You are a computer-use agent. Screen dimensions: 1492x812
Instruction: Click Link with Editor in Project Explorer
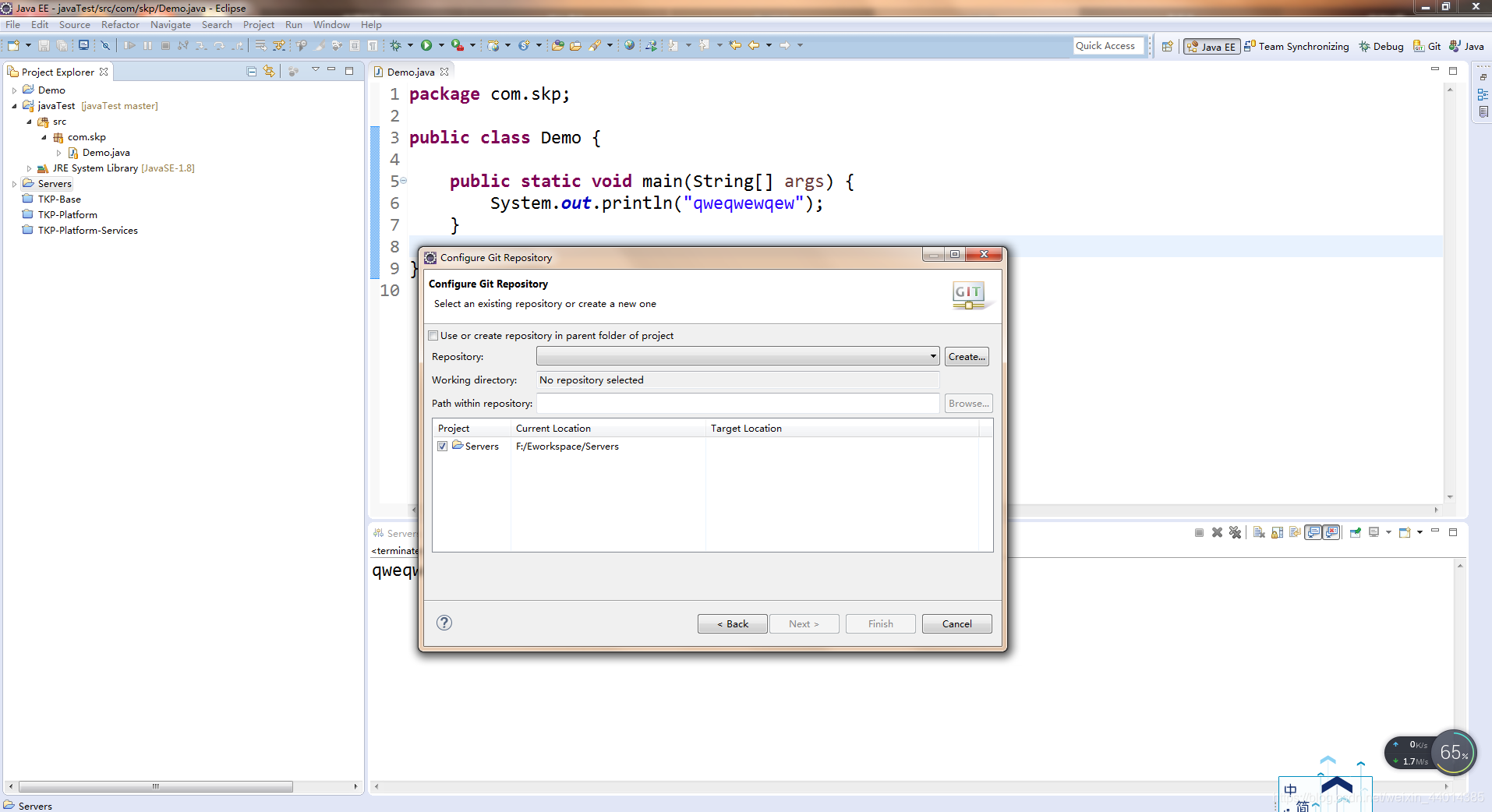pos(269,71)
